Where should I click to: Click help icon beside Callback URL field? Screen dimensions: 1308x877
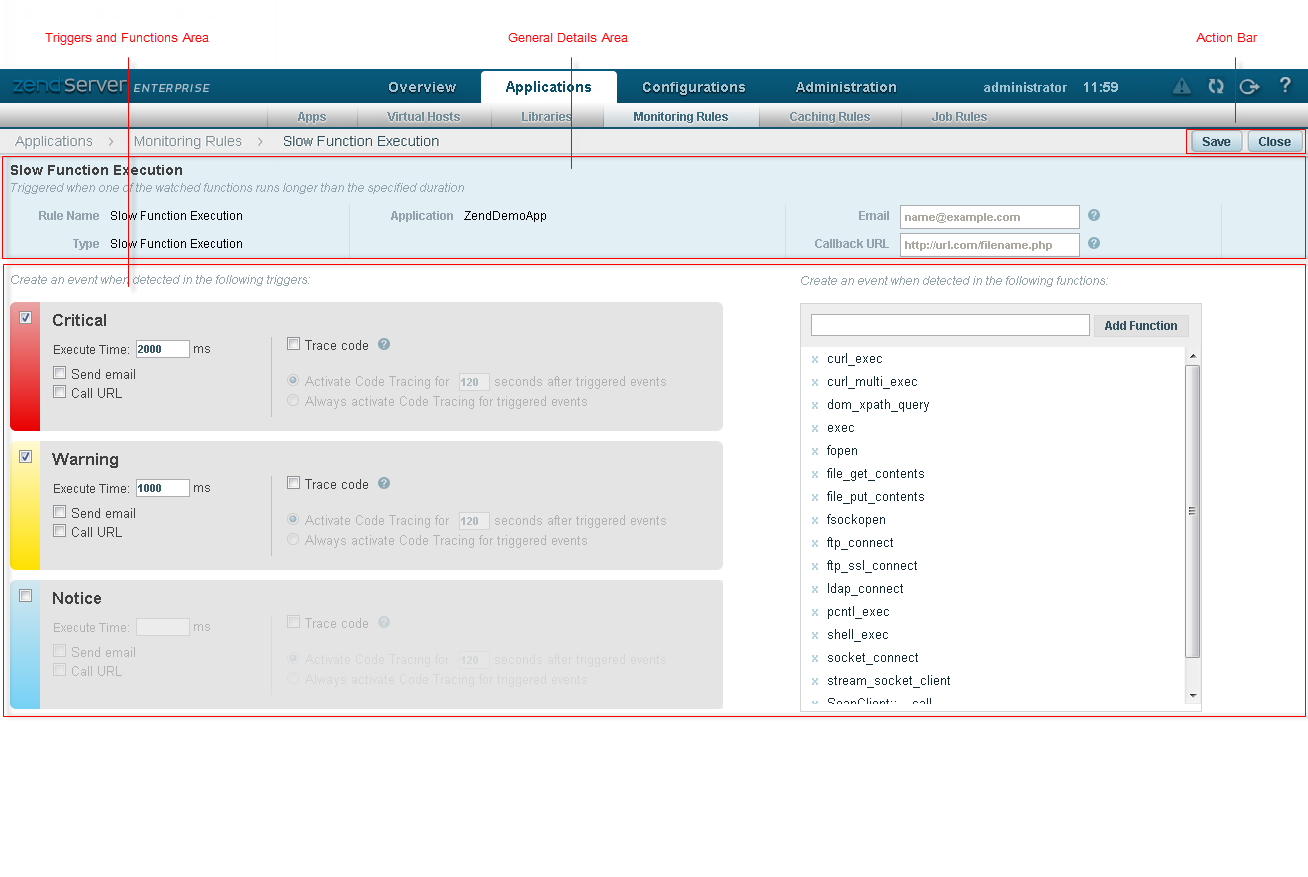[1094, 243]
